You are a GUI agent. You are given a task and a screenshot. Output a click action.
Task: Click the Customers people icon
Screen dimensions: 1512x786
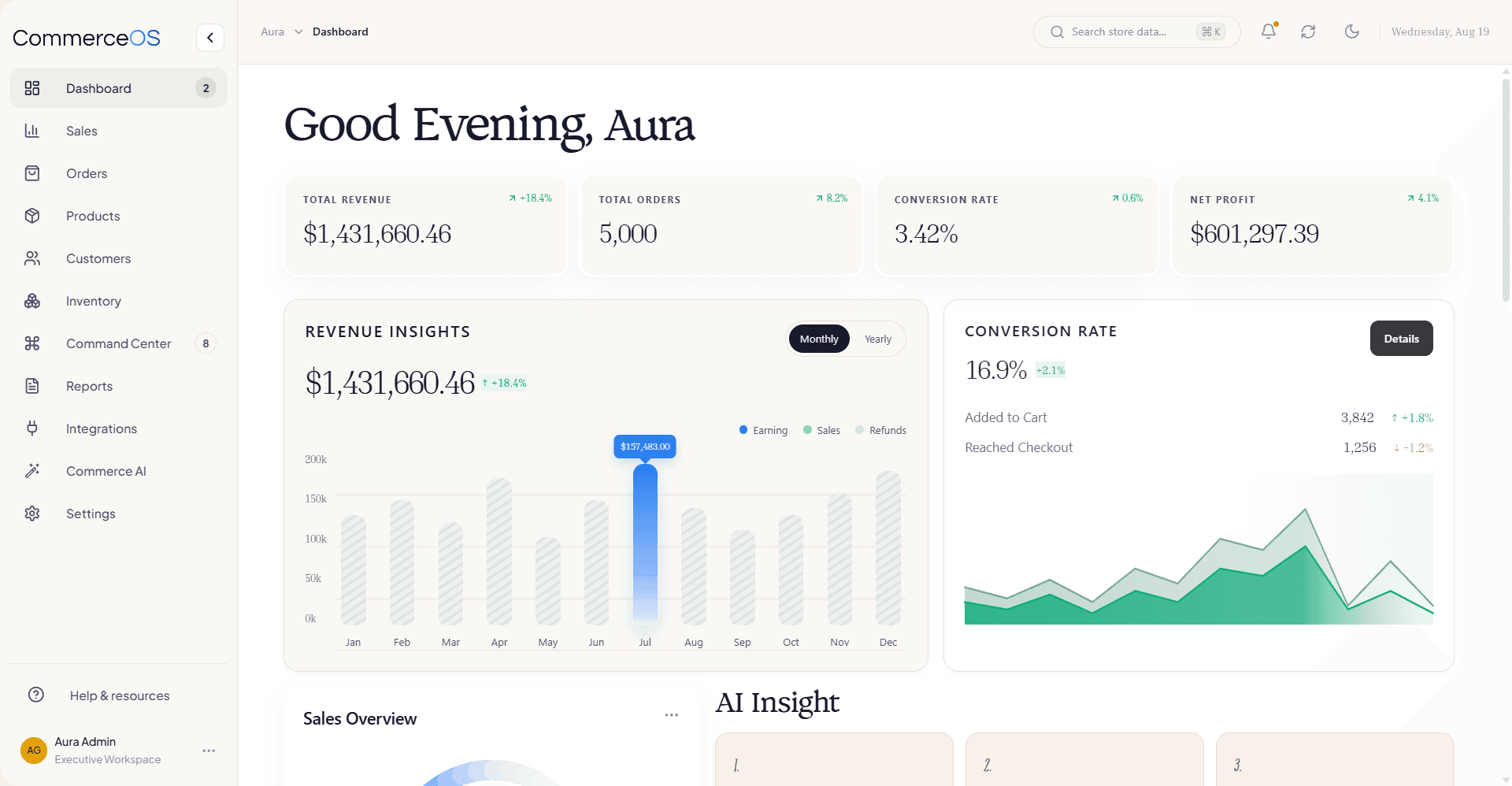pos(32,258)
